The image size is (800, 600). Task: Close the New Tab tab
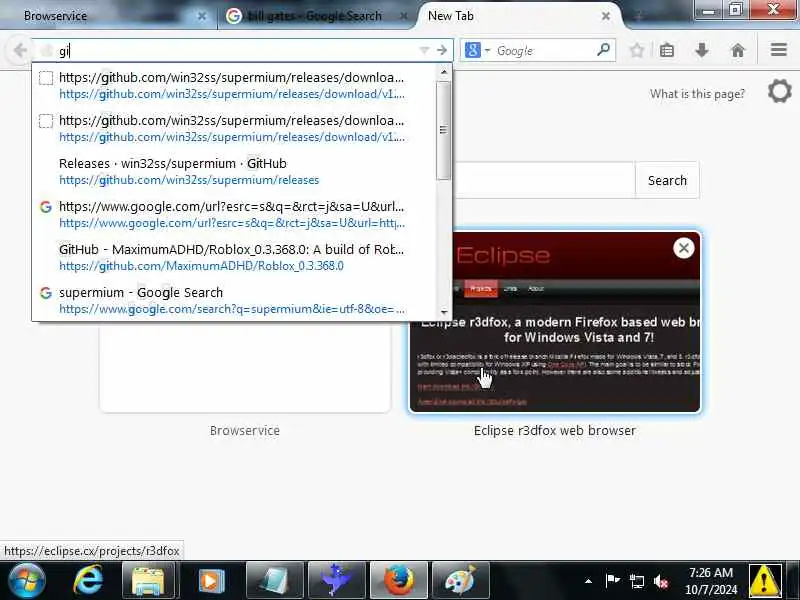click(606, 16)
